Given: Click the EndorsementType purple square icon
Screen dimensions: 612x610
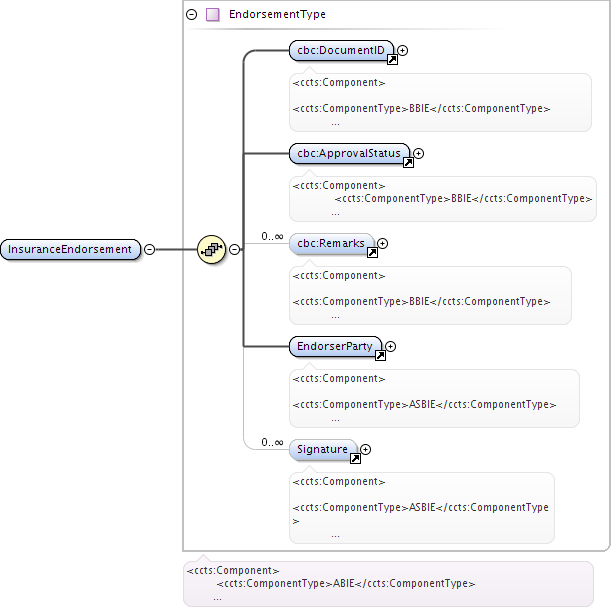Looking at the screenshot, I should pos(213,14).
